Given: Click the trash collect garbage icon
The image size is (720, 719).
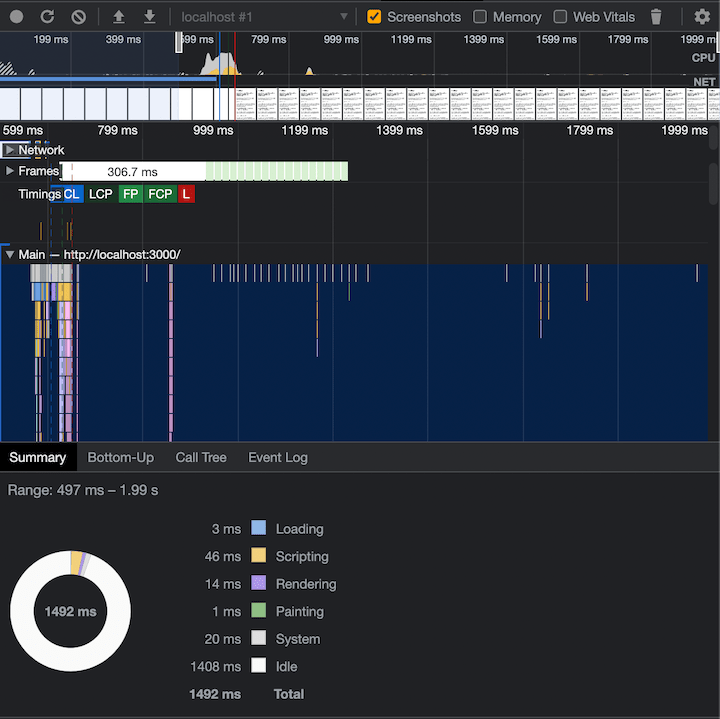Looking at the screenshot, I should (656, 17).
